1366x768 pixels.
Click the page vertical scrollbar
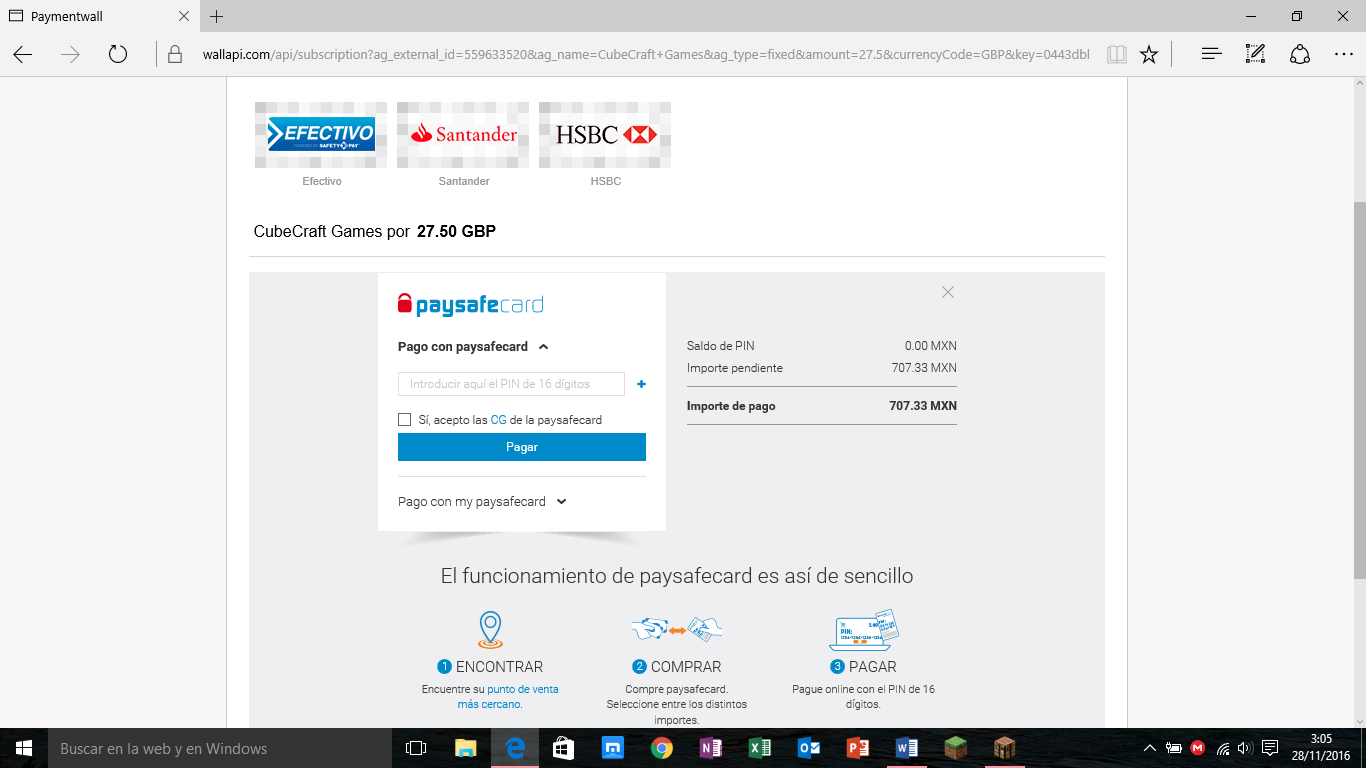pyautogui.click(x=1359, y=390)
